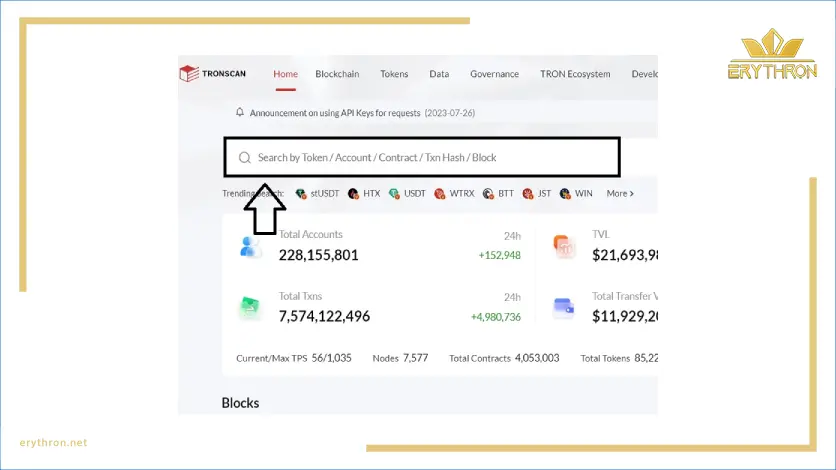Click the Total Transfer Volume wallet icon
The image size is (836, 470).
point(564,308)
